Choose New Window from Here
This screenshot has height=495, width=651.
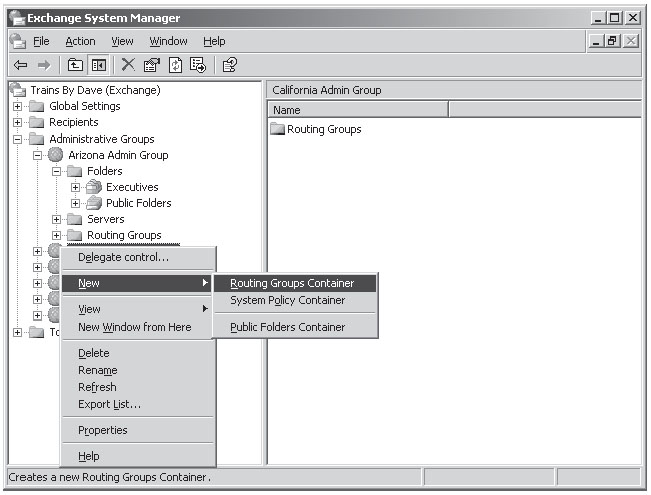click(138, 327)
